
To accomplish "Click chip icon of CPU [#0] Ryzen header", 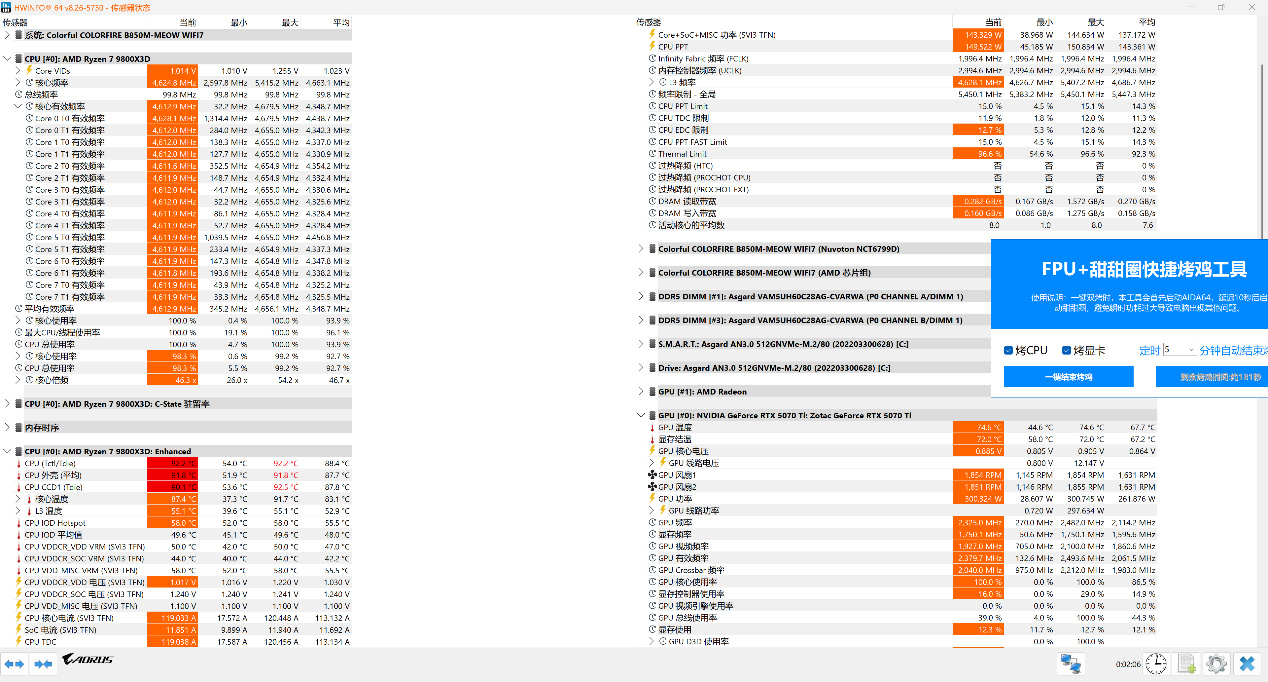I will (18, 59).
